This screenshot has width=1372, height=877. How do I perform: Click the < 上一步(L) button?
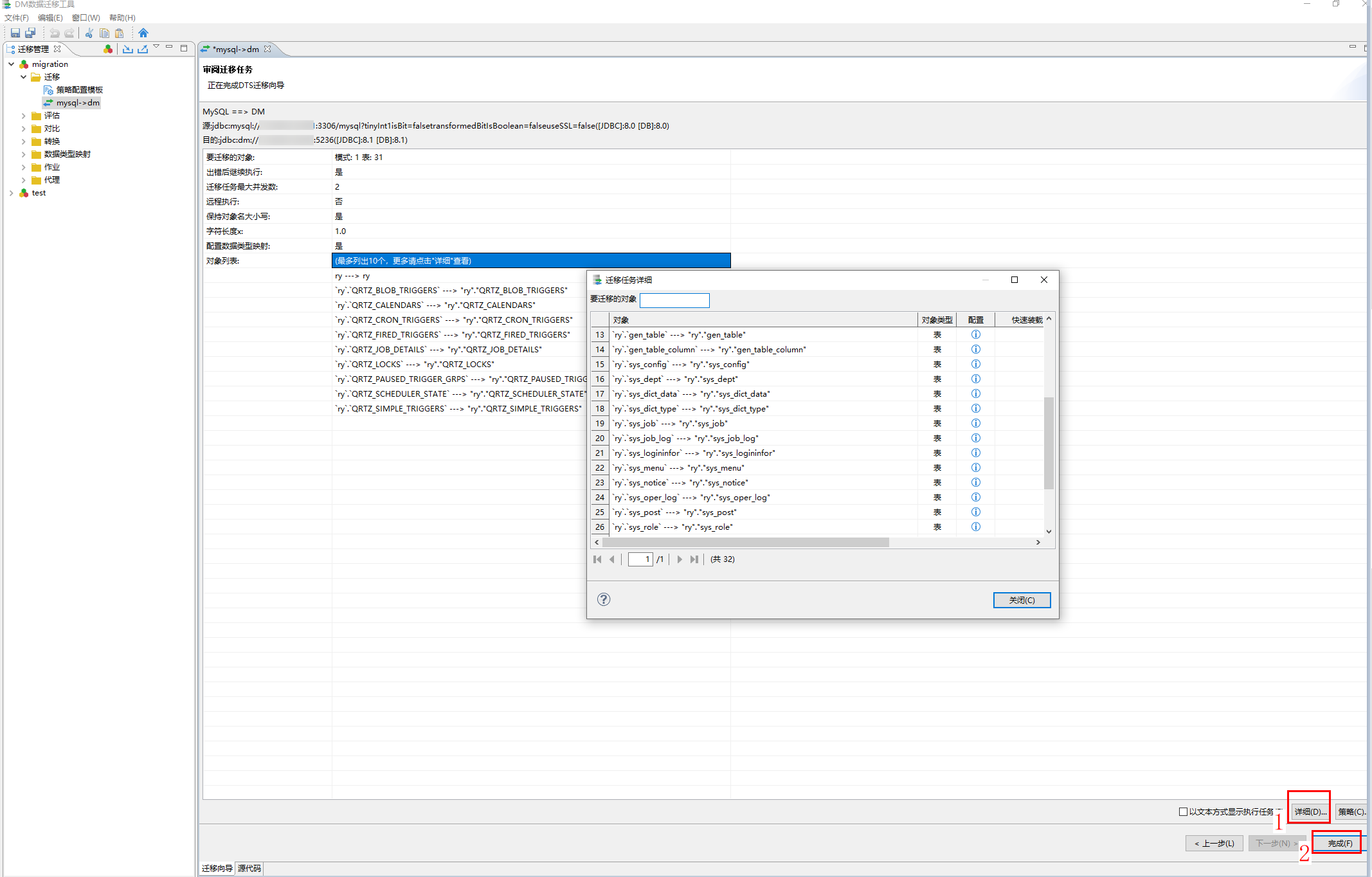[x=1214, y=843]
